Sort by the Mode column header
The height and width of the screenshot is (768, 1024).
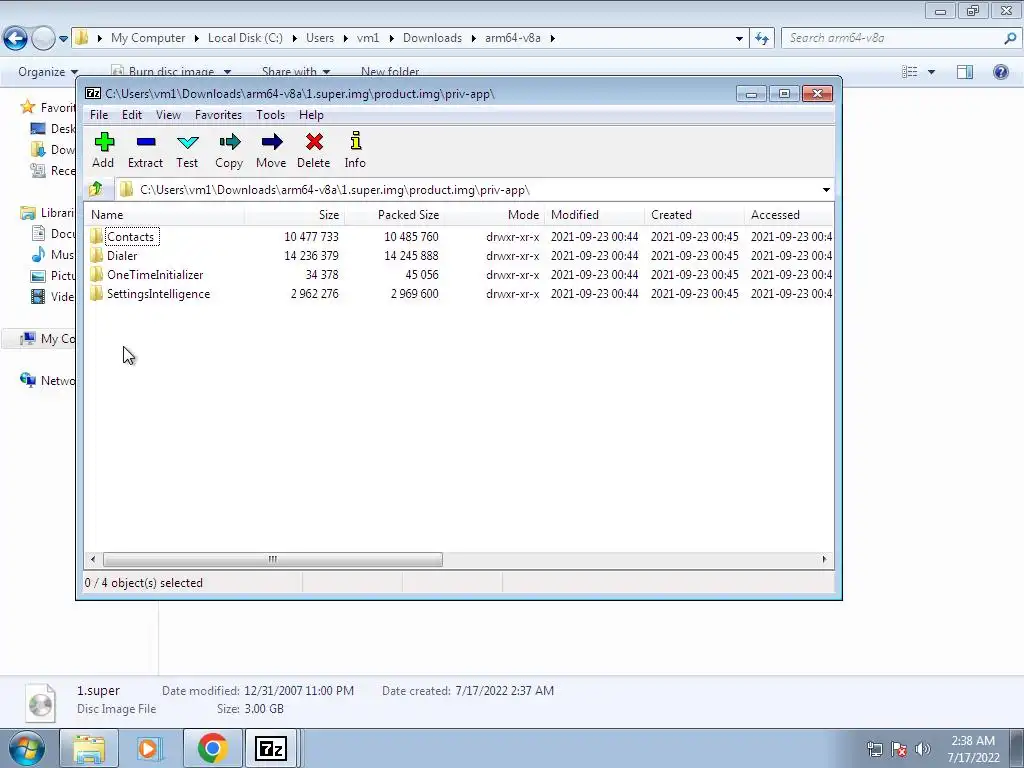tap(494, 215)
